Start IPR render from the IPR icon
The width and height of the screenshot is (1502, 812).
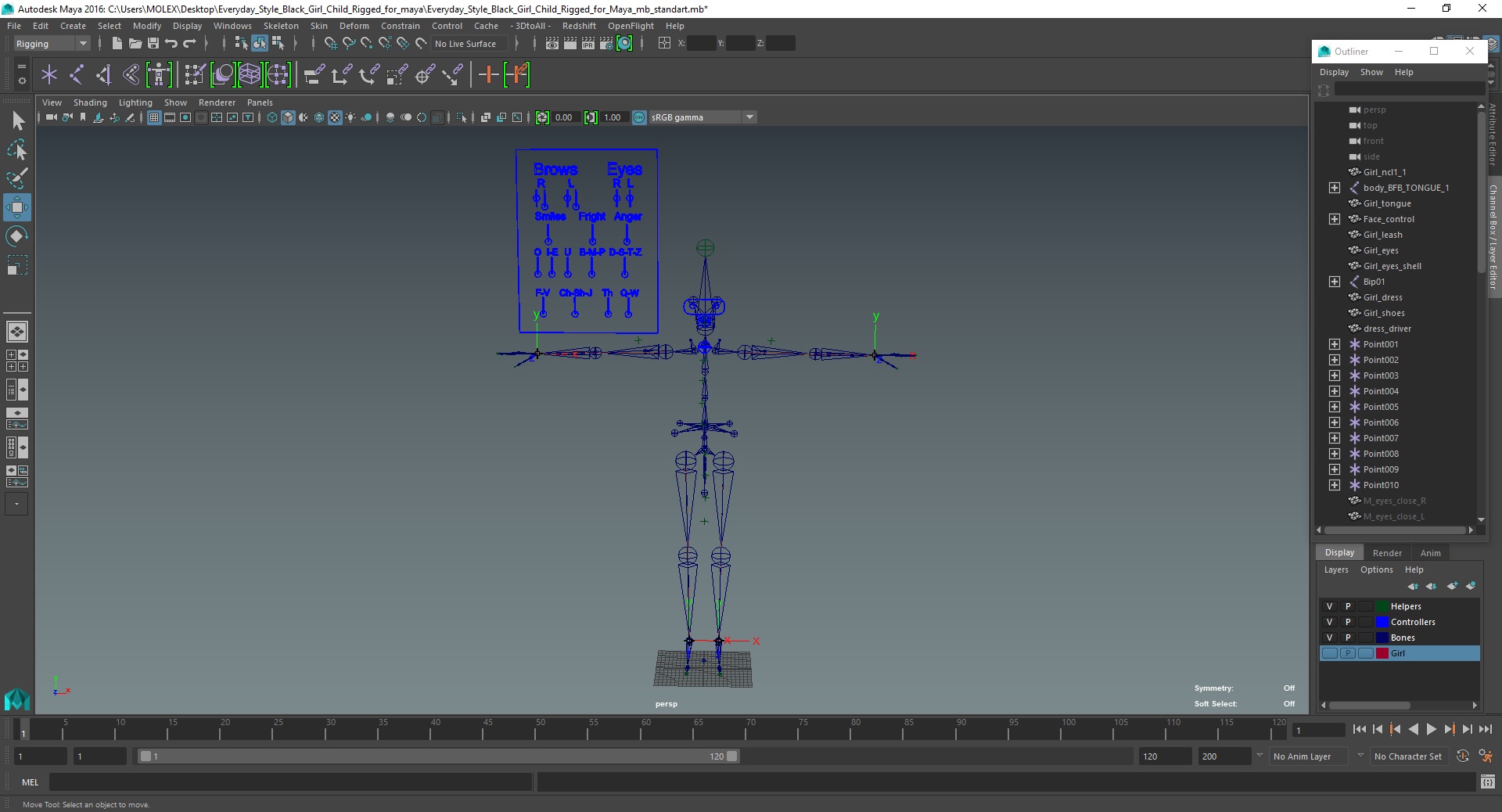pyautogui.click(x=588, y=44)
